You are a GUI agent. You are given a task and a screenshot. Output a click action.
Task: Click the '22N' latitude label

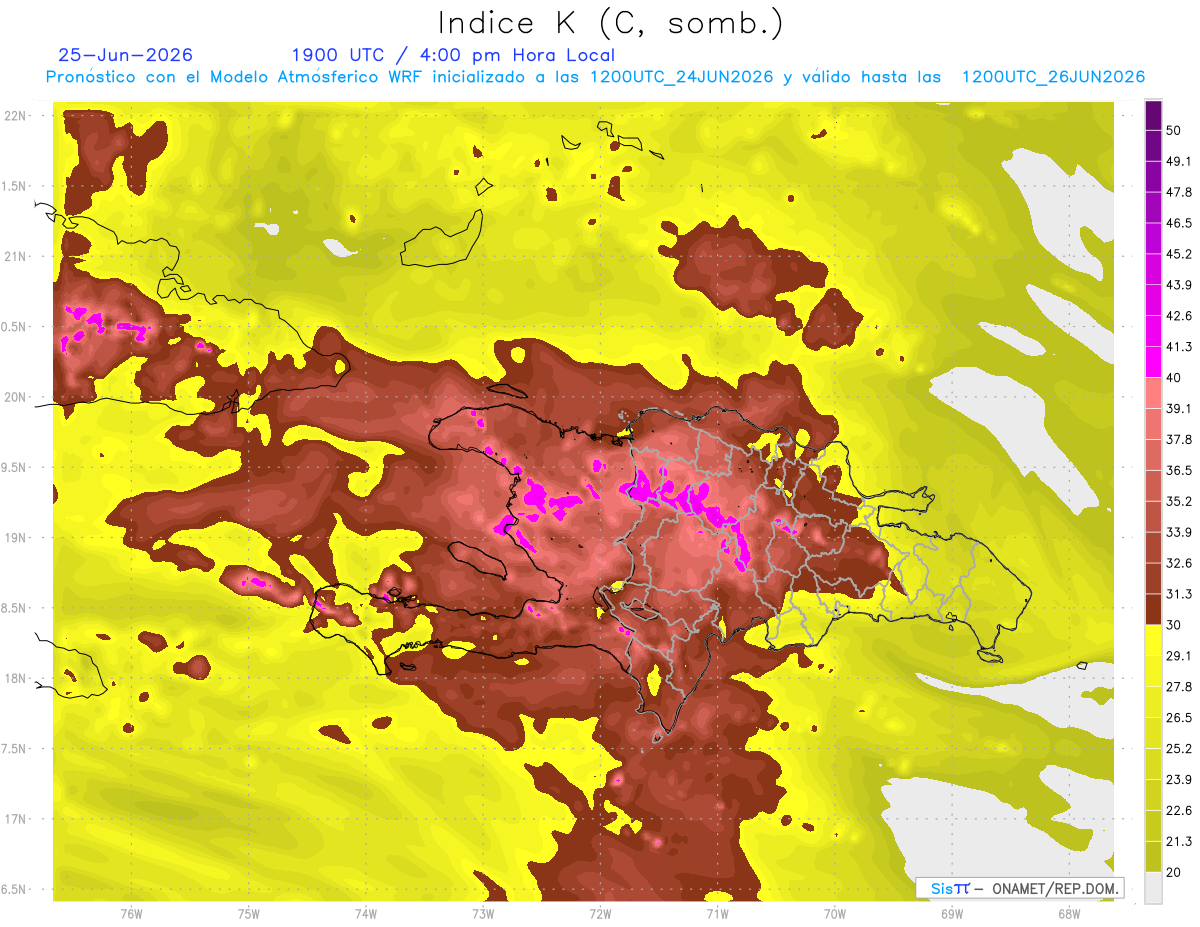point(17,115)
